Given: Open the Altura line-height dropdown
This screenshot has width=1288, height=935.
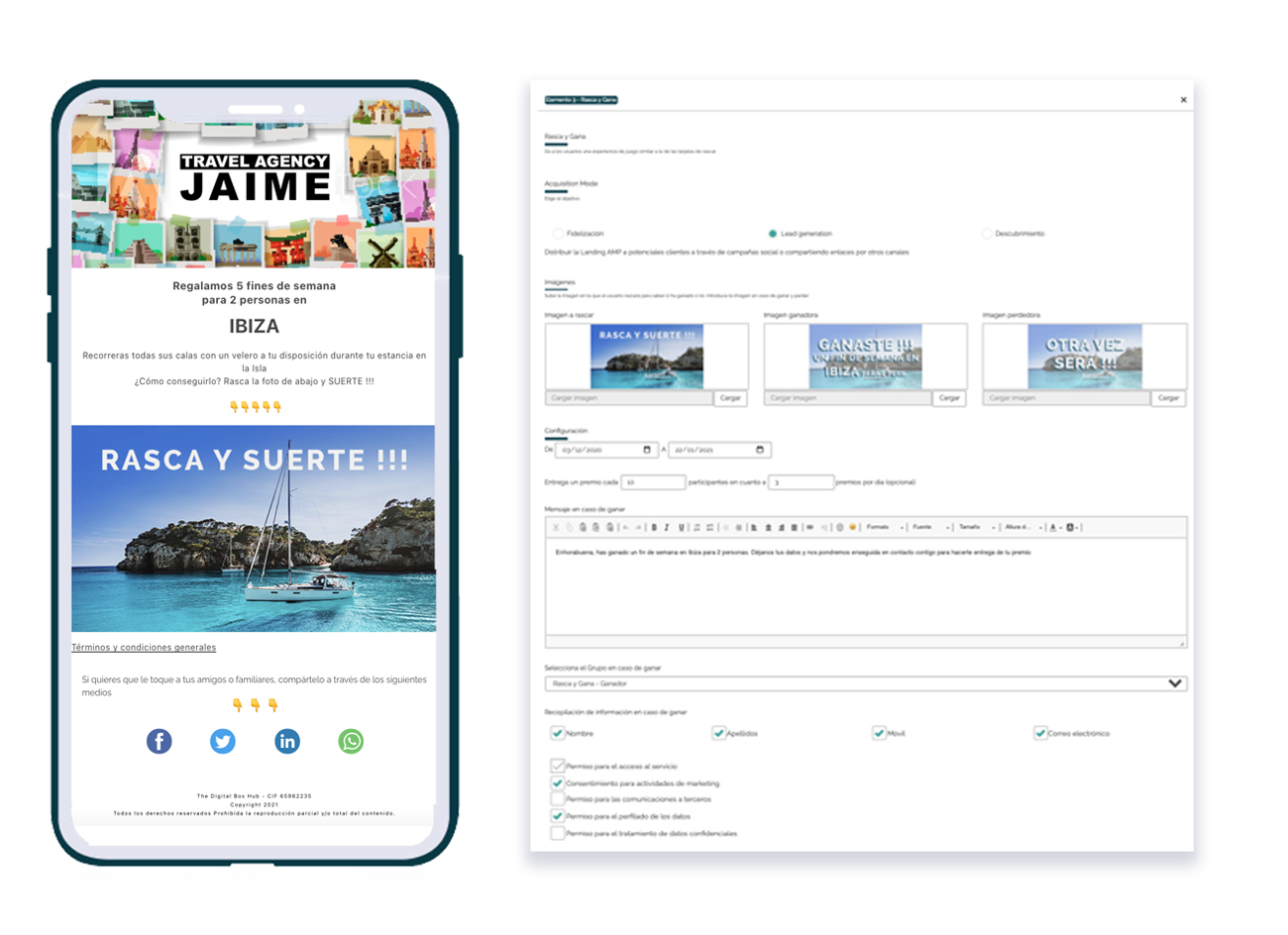Looking at the screenshot, I should point(1022,527).
